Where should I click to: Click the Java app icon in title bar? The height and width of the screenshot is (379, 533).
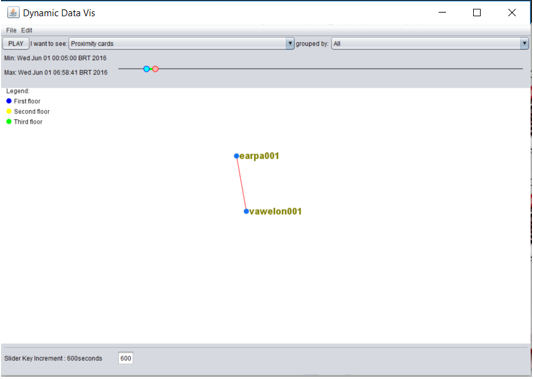(x=13, y=13)
